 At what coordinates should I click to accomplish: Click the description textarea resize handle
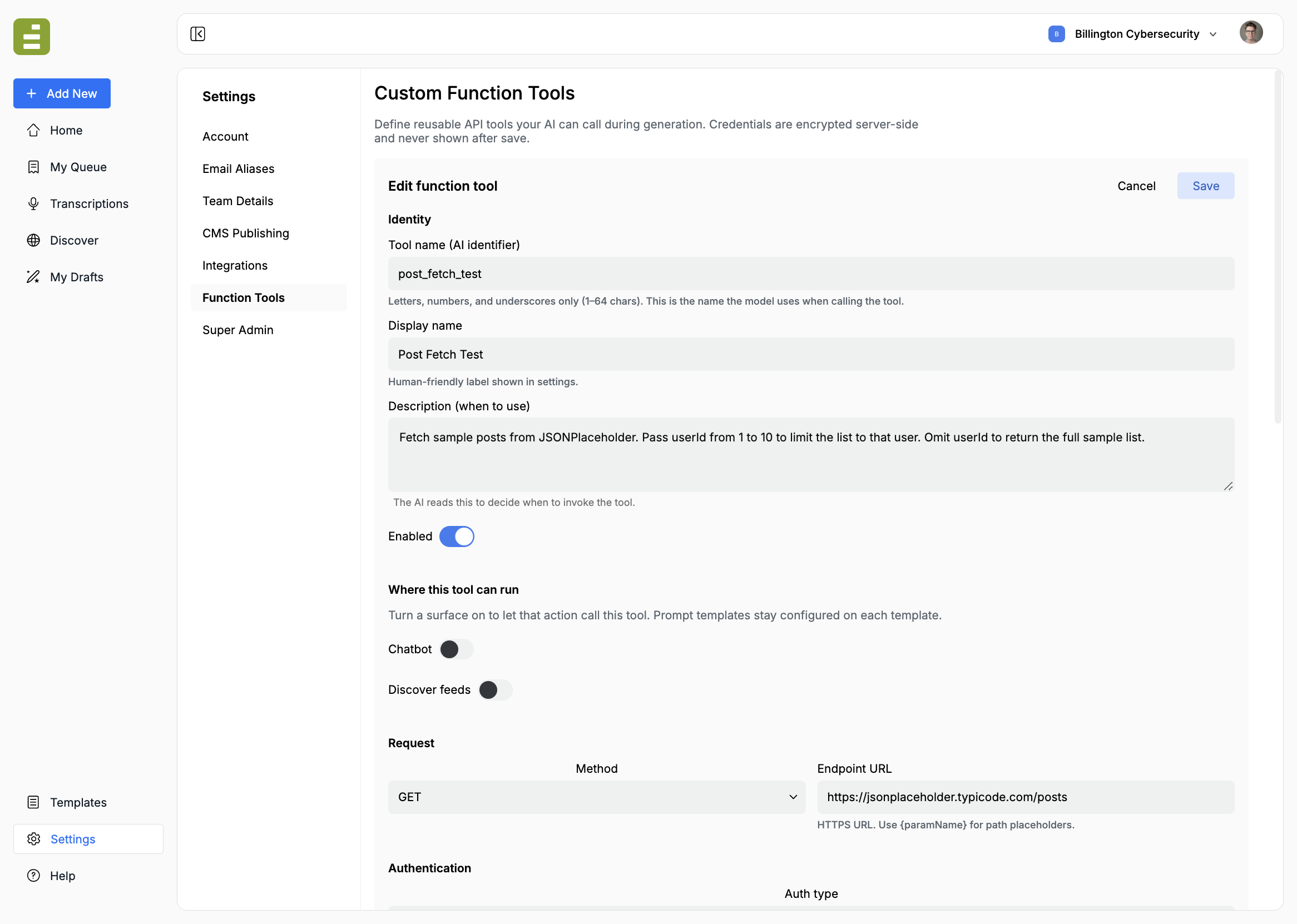point(1228,486)
